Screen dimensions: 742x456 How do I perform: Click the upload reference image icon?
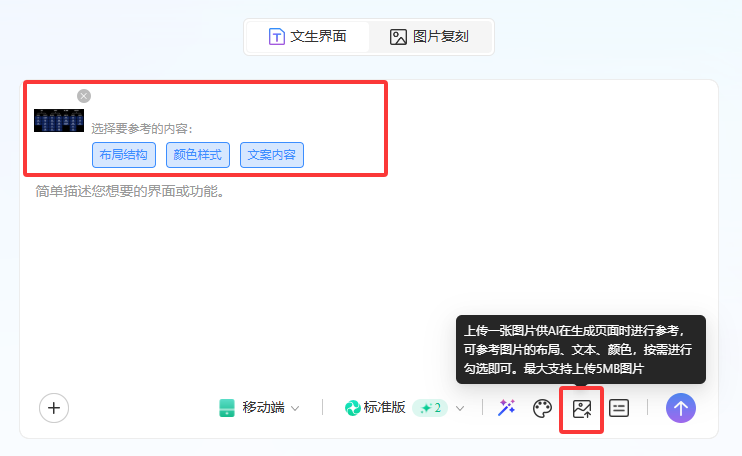tap(581, 408)
